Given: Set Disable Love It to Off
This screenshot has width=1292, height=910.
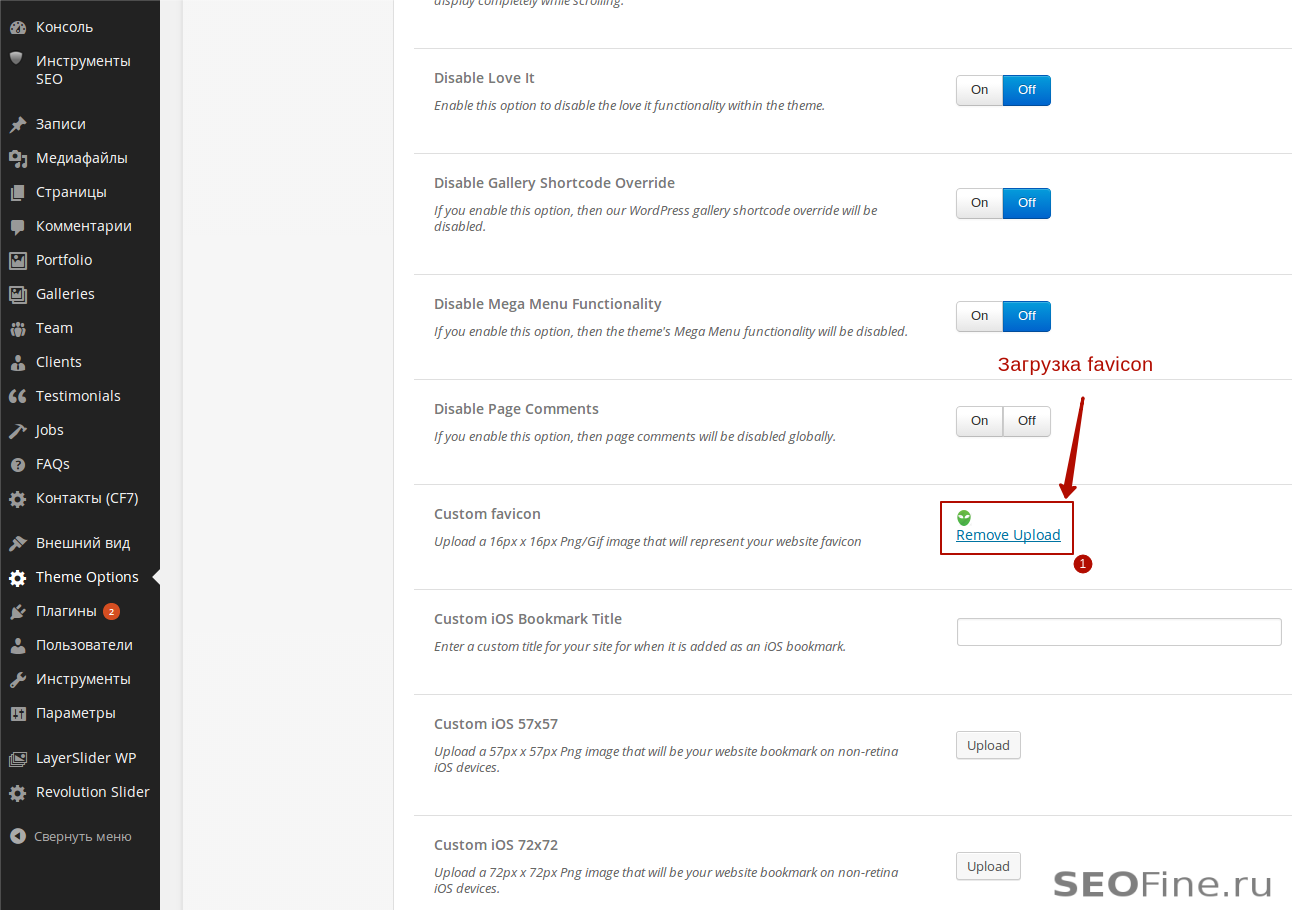Looking at the screenshot, I should [x=1027, y=90].
